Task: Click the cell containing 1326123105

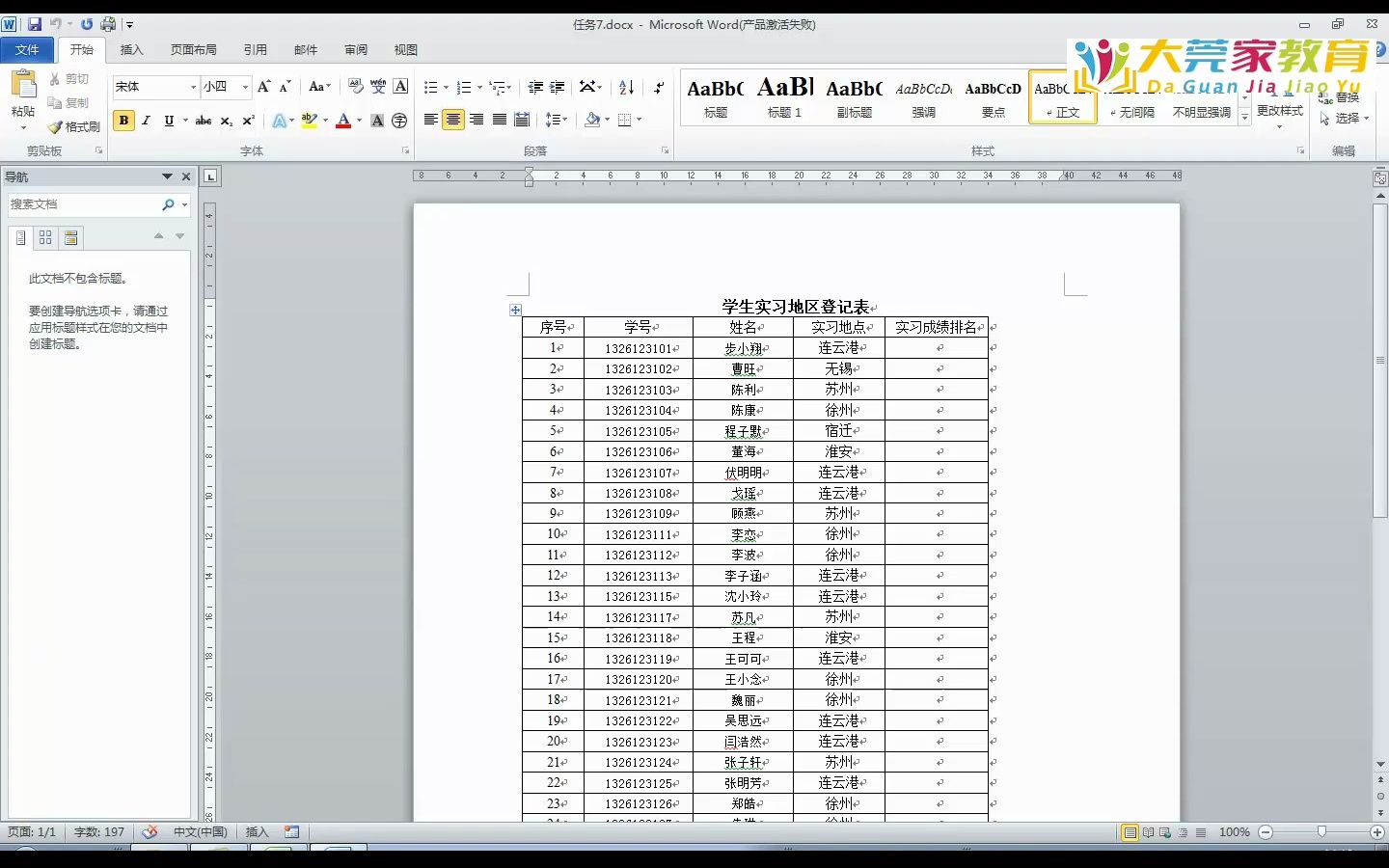Action: pos(639,431)
